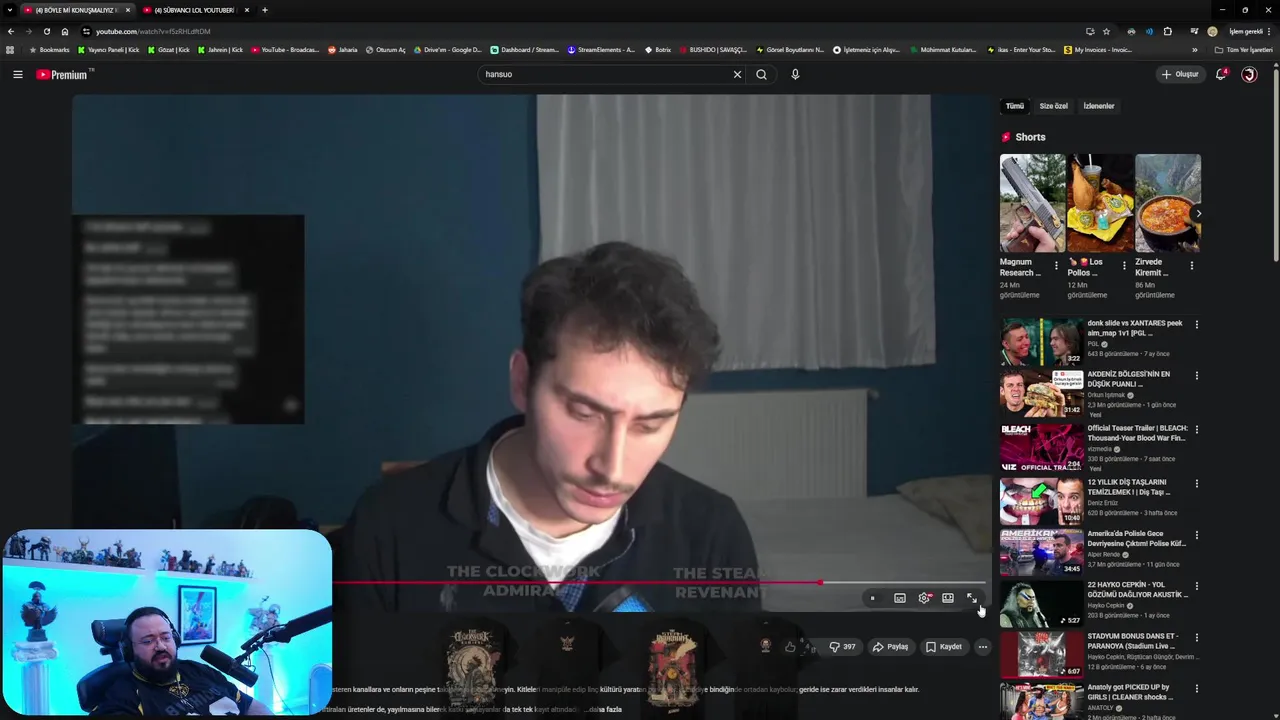The image size is (1280, 720).
Task: Open options for AKDENİZ BÖLGESİ video
Action: (1196, 375)
